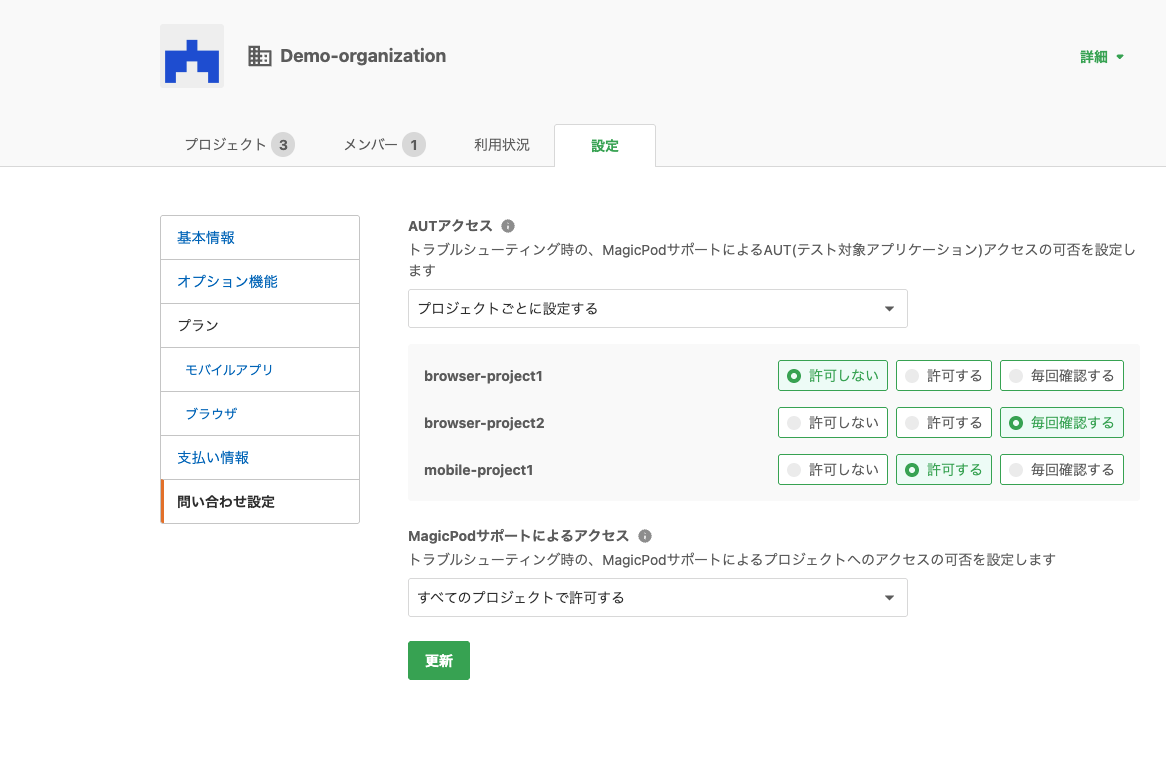Click the organization building icon
The height and width of the screenshot is (759, 1166).
coord(260,56)
